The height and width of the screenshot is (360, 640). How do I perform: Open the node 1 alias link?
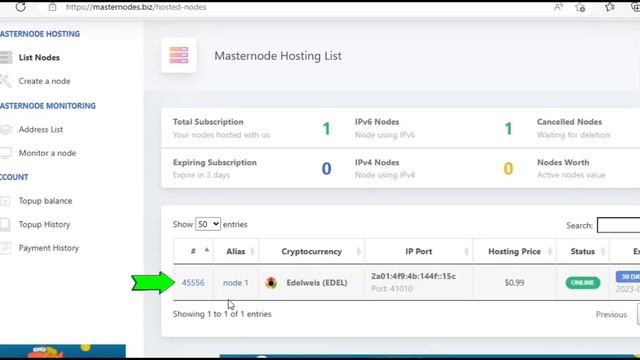[x=236, y=282]
